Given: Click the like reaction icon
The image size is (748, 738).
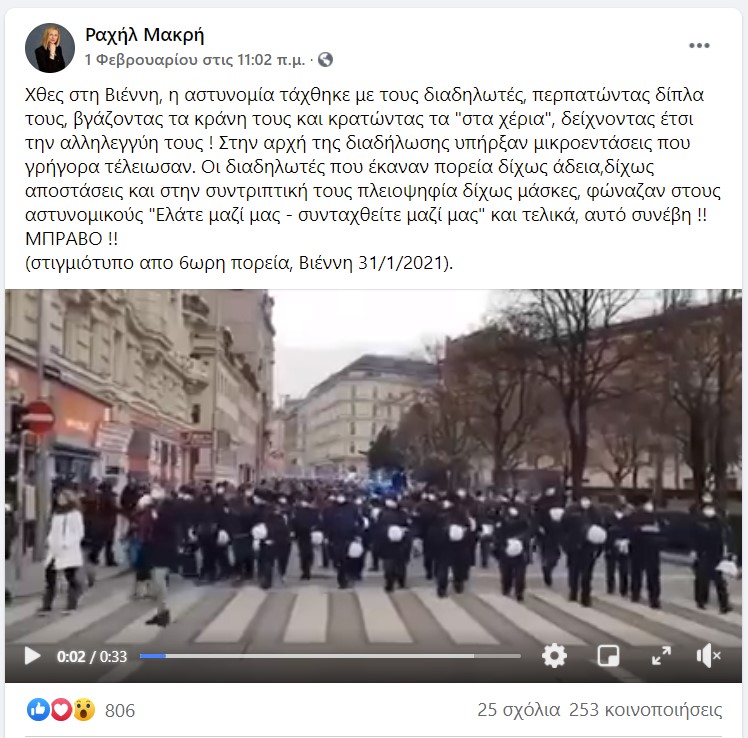Looking at the screenshot, I should point(38,710).
